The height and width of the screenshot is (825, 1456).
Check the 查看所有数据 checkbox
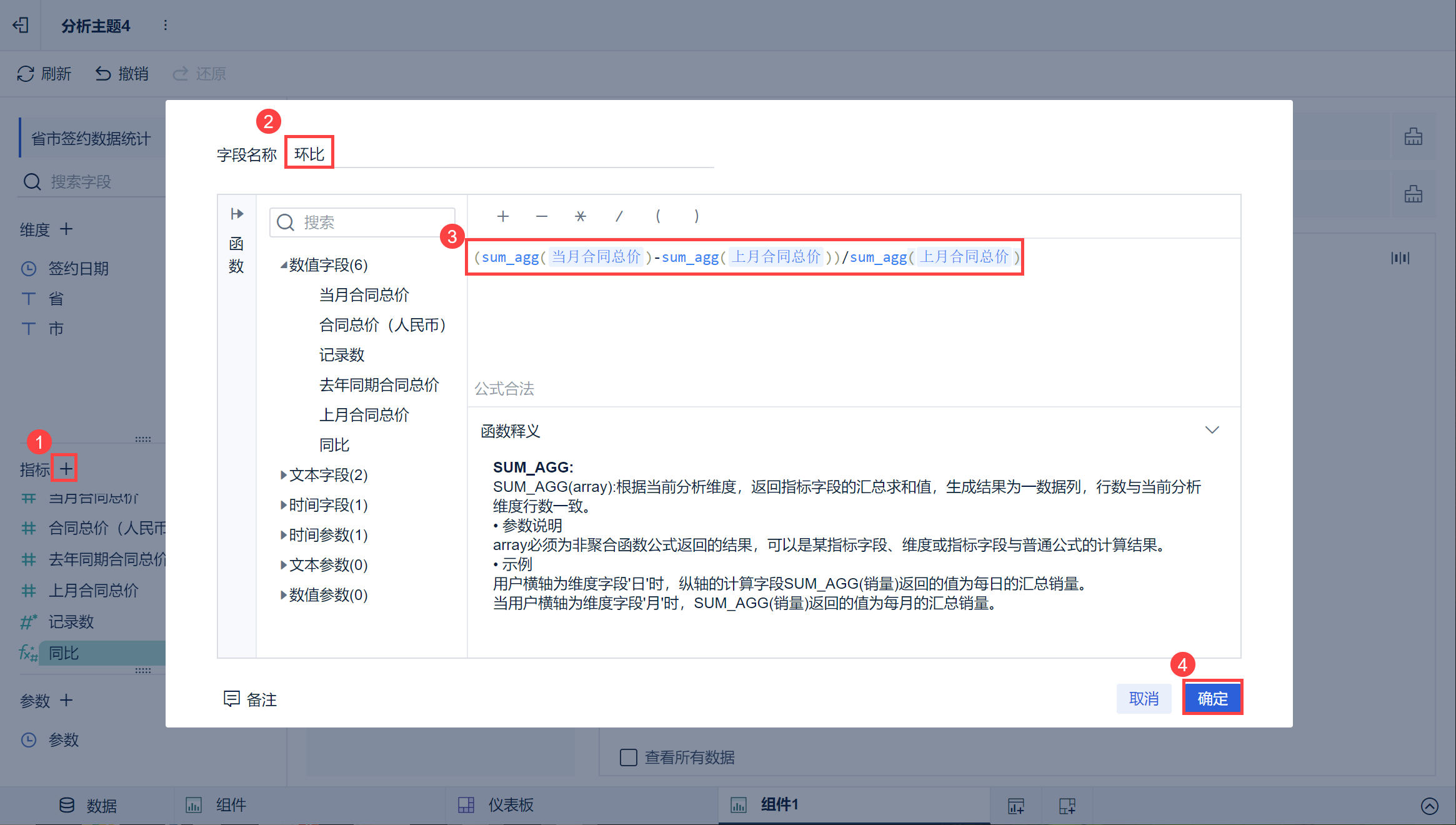[x=628, y=757]
